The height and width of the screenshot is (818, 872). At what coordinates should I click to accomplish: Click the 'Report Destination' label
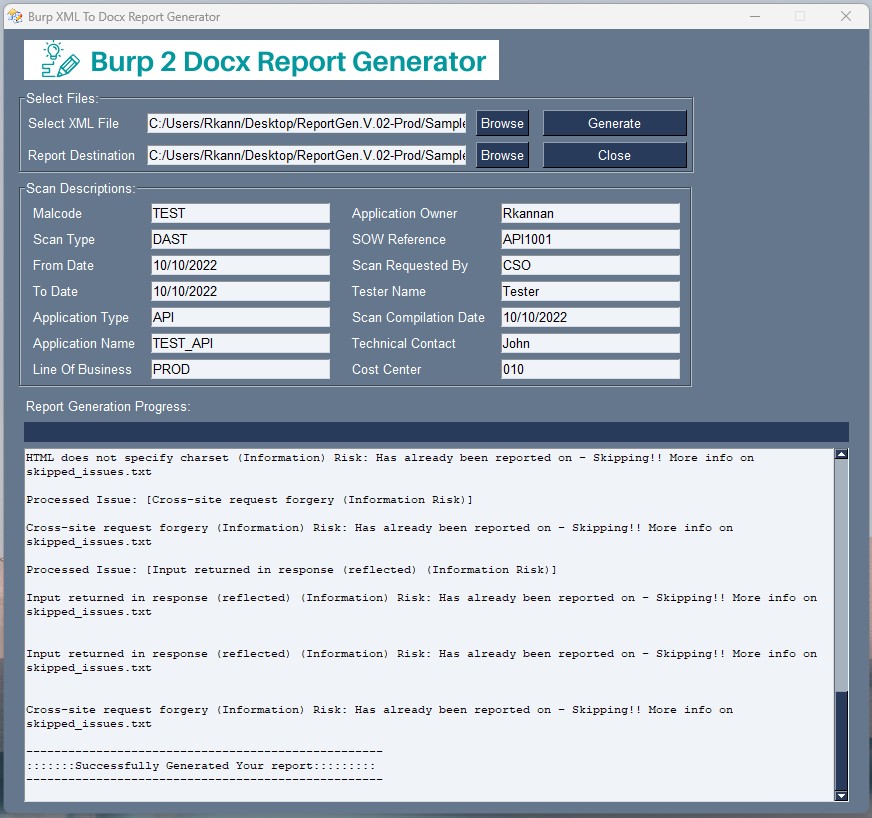pyautogui.click(x=81, y=156)
